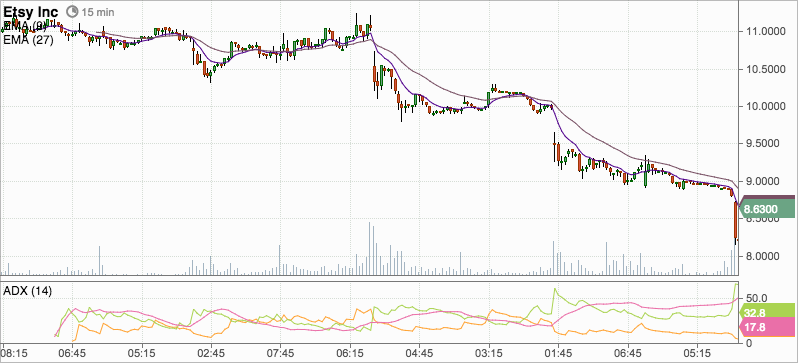Viewport: 798px width, 363px height.
Task: Click the 04:45 time axis label
Action: coord(419,353)
